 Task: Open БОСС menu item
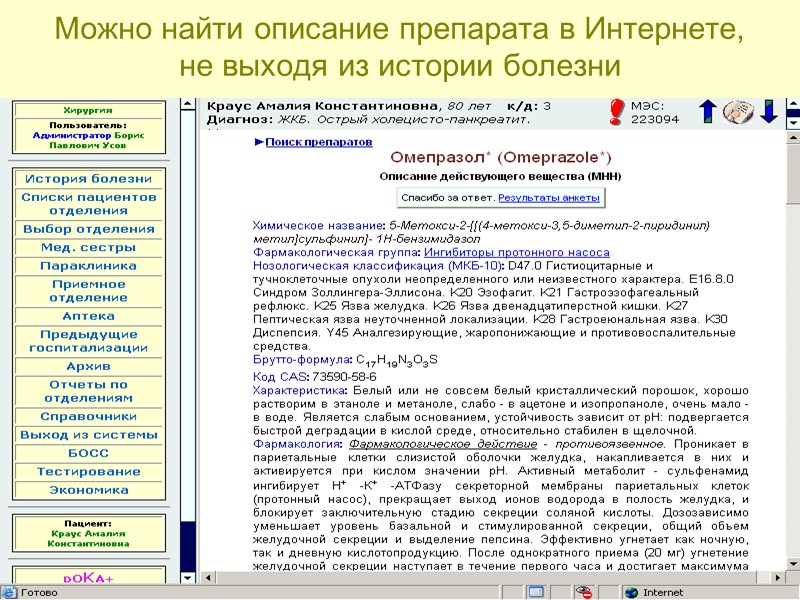coord(89,453)
